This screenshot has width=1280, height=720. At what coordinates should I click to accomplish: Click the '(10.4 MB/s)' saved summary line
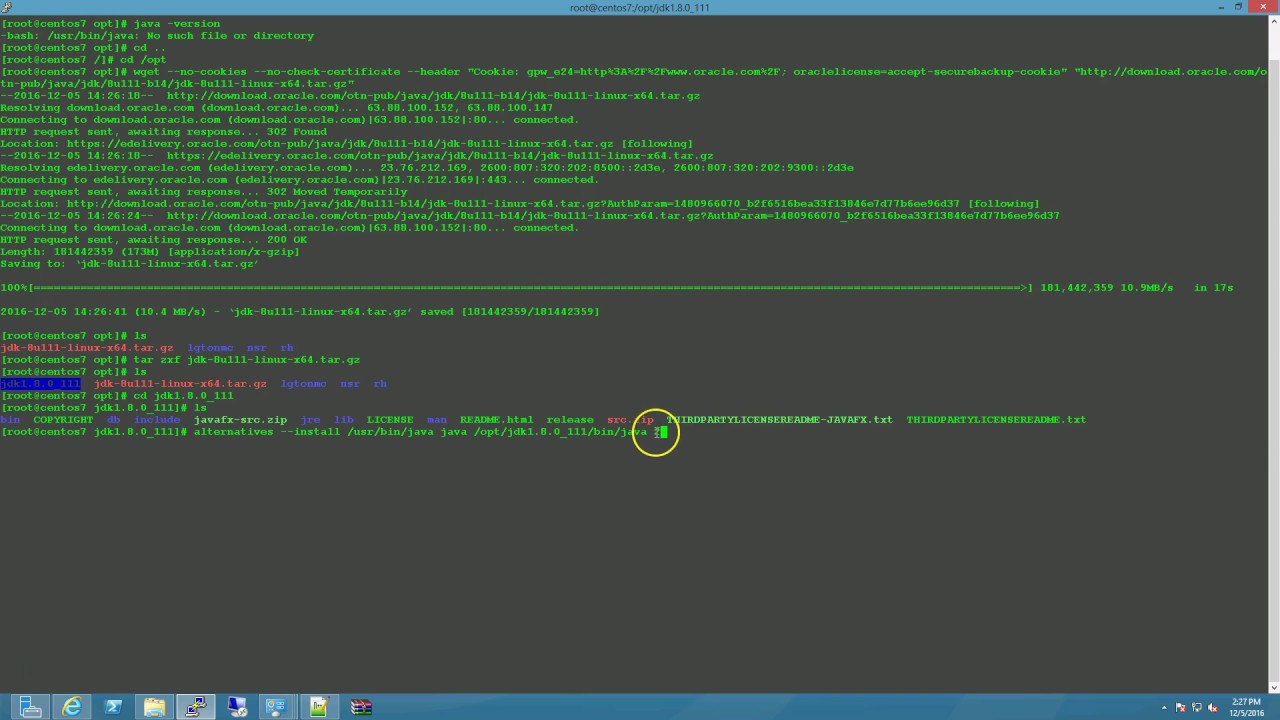point(300,312)
